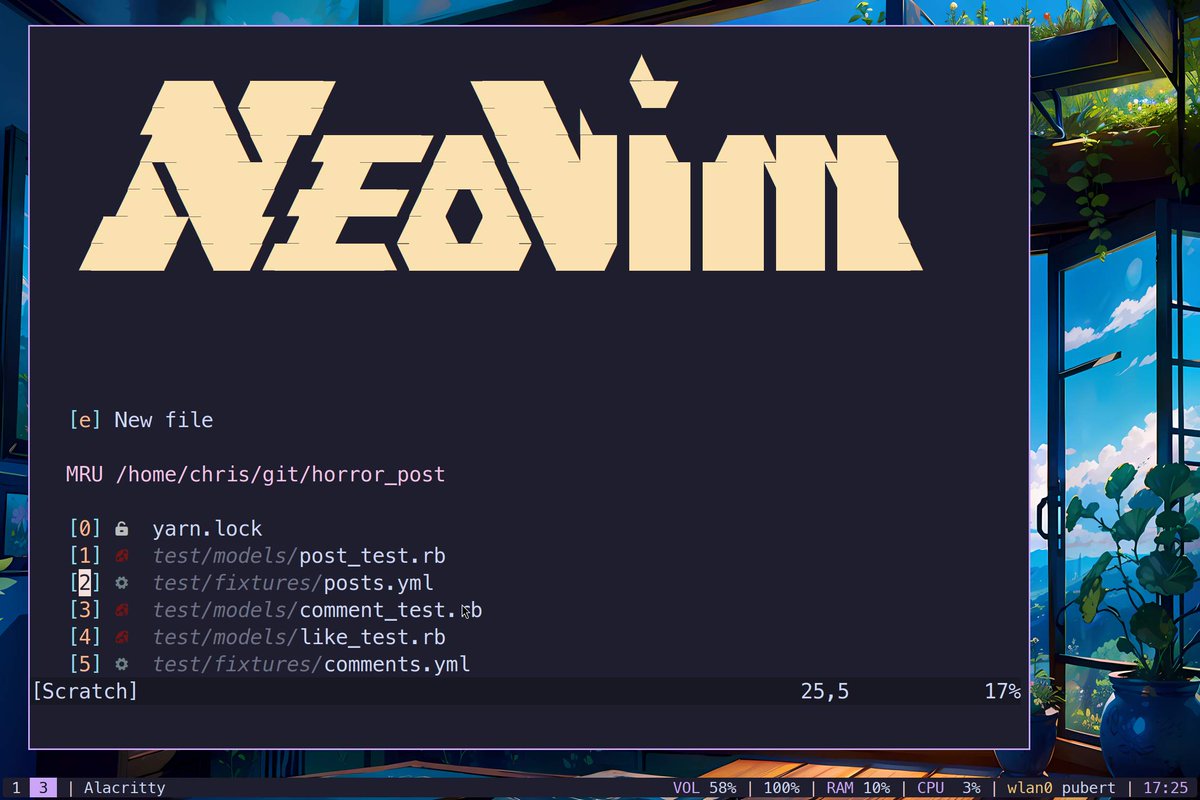This screenshot has width=1200, height=800.
Task: Click the [0] shortcut index
Action: click(85, 529)
